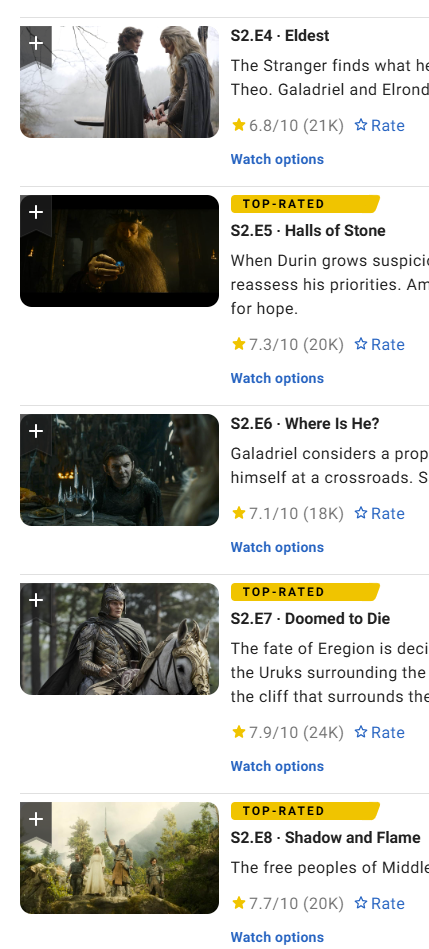This screenshot has width=429, height=949.
Task: Click the Rate star for S2.E4 Eldest
Action: coord(379,125)
